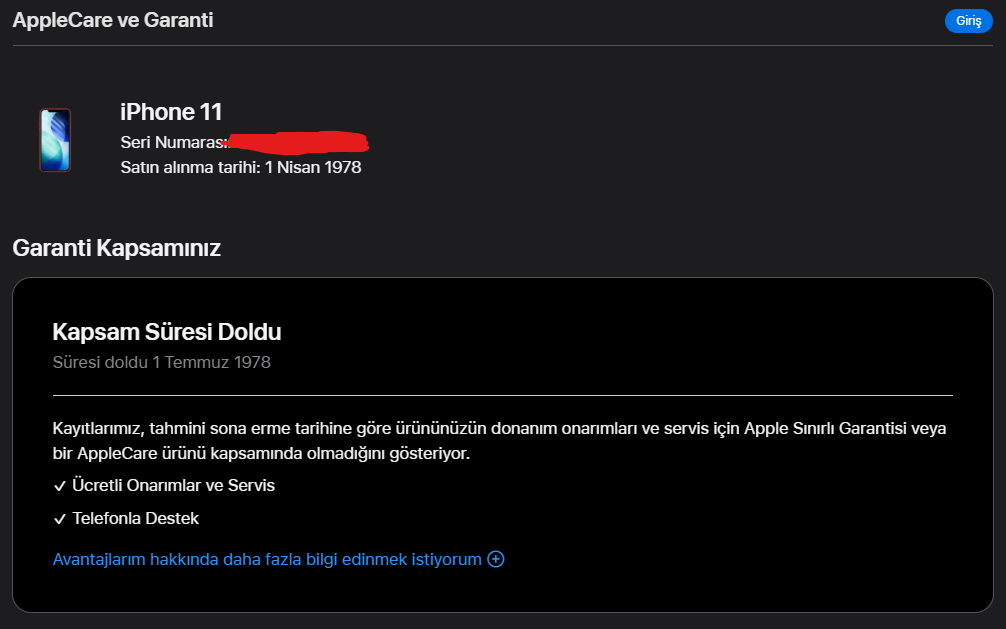Click the checkmark icon beside Telefonla Destek

60,519
